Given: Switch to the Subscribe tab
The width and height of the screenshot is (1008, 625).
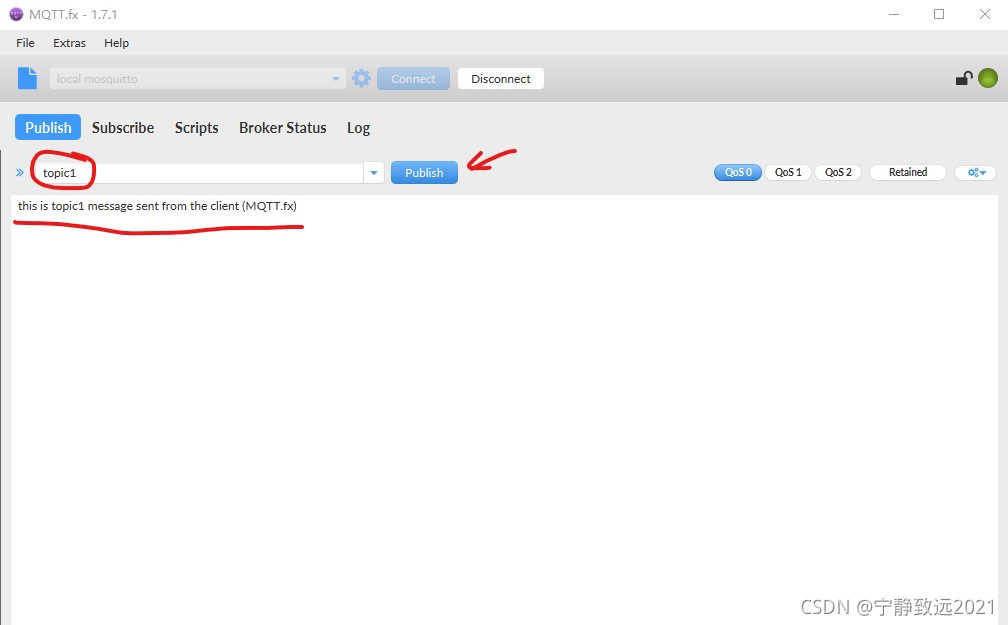Looking at the screenshot, I should click(x=123, y=127).
